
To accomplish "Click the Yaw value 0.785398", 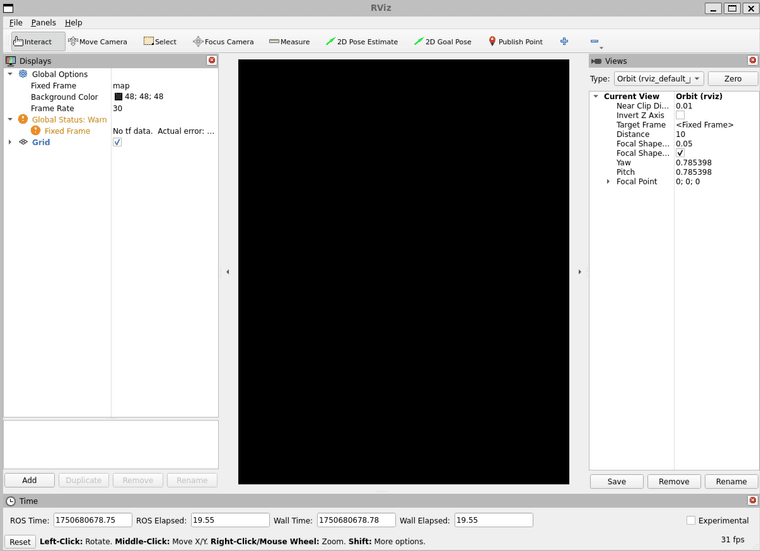I will click(694, 162).
